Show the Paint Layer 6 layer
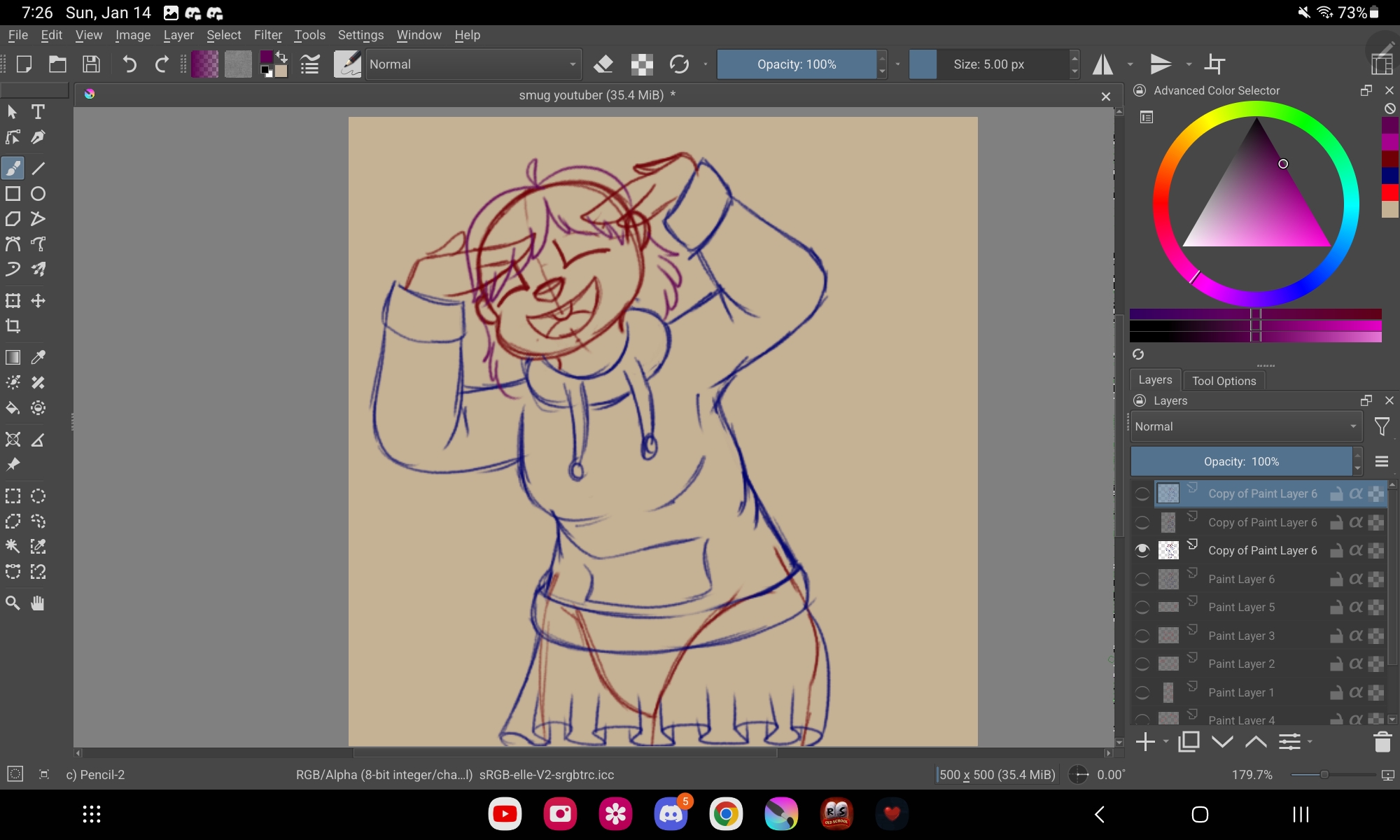This screenshot has height=840, width=1400. (x=1142, y=580)
